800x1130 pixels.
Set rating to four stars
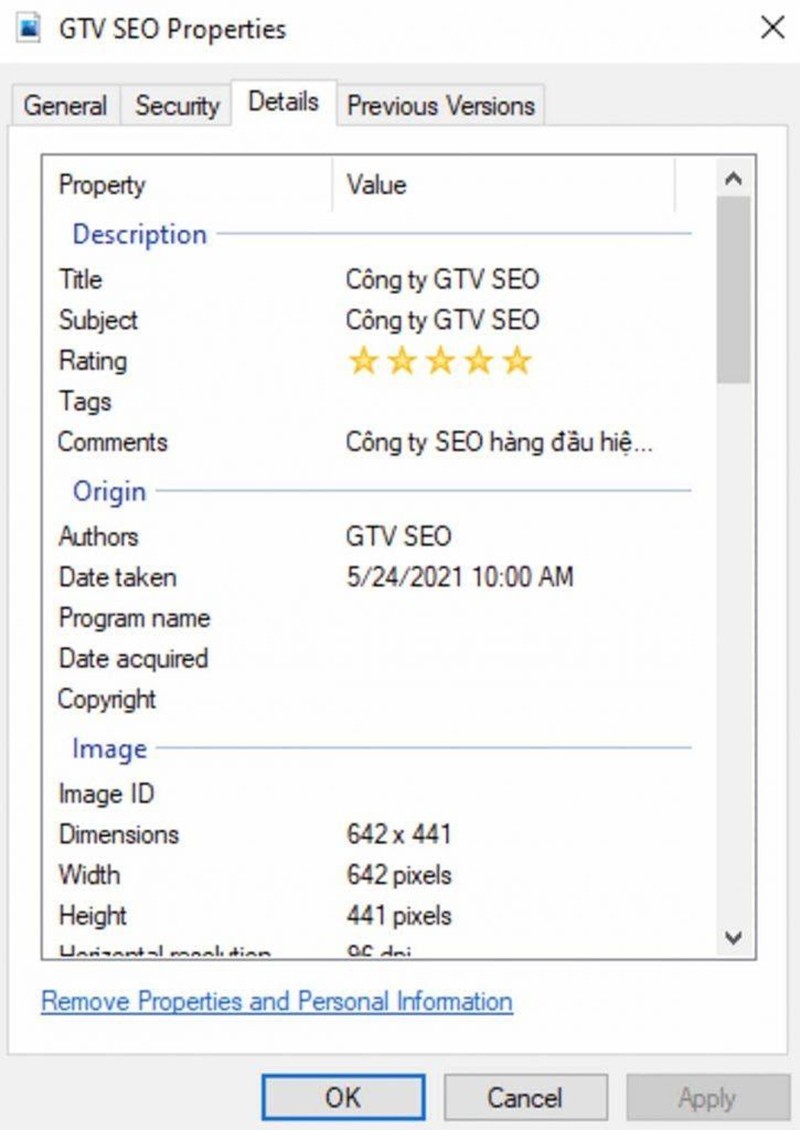479,360
